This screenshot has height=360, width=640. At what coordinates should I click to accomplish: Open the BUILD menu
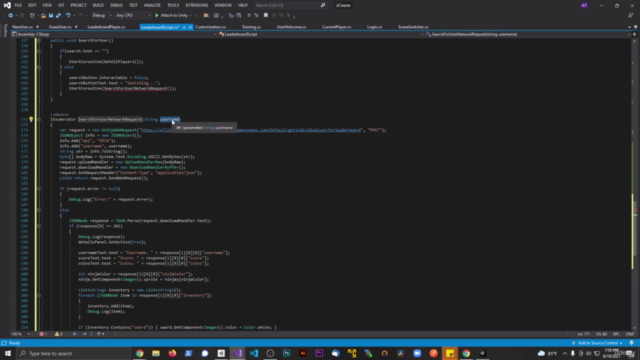98,5
